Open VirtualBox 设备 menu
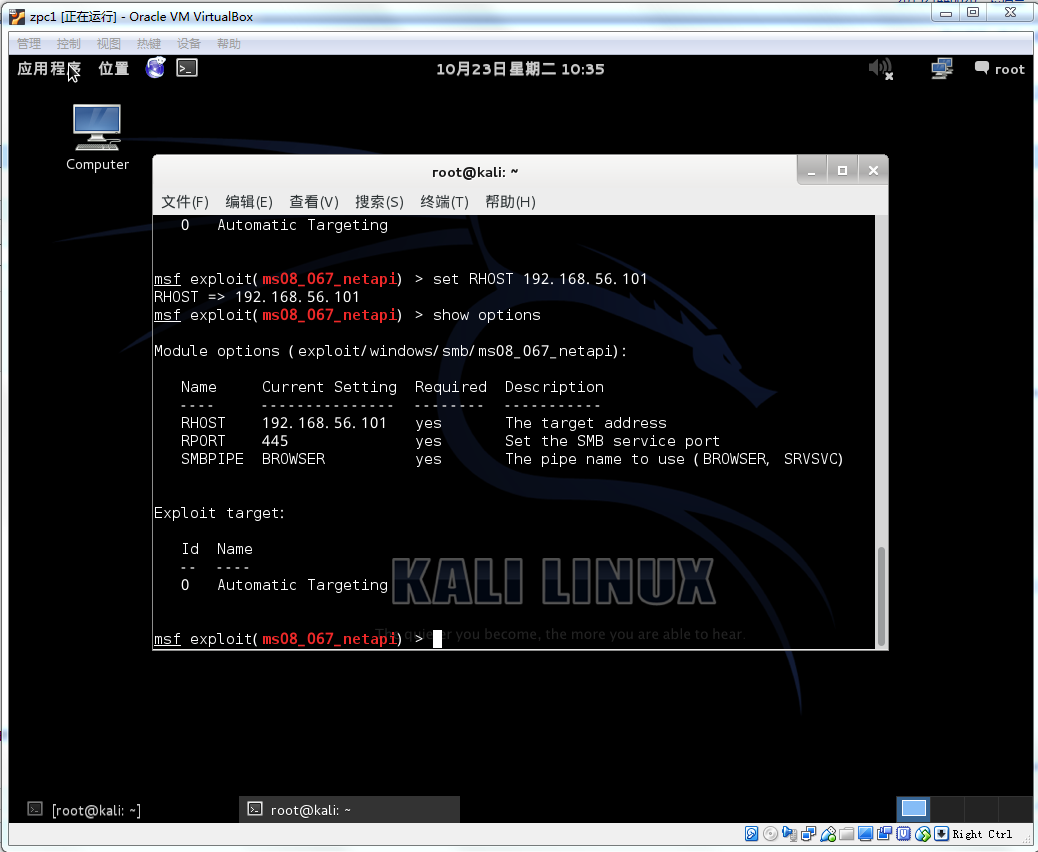 pos(189,44)
